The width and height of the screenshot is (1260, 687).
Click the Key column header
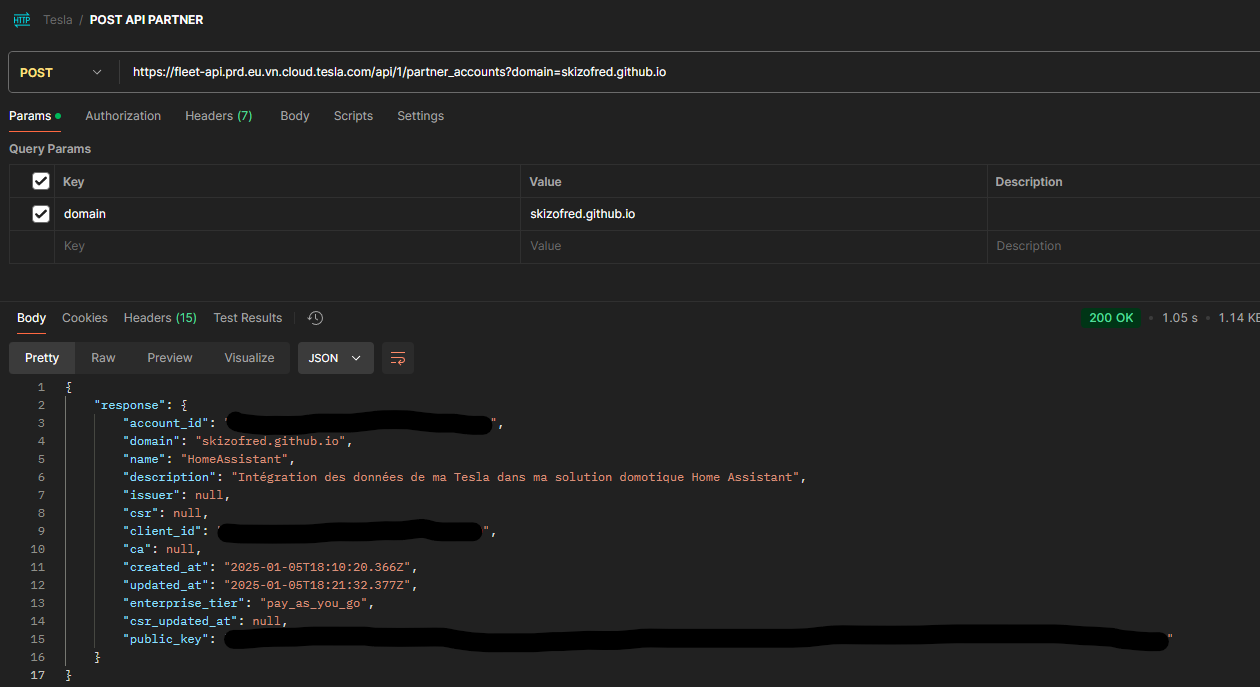pos(73,182)
